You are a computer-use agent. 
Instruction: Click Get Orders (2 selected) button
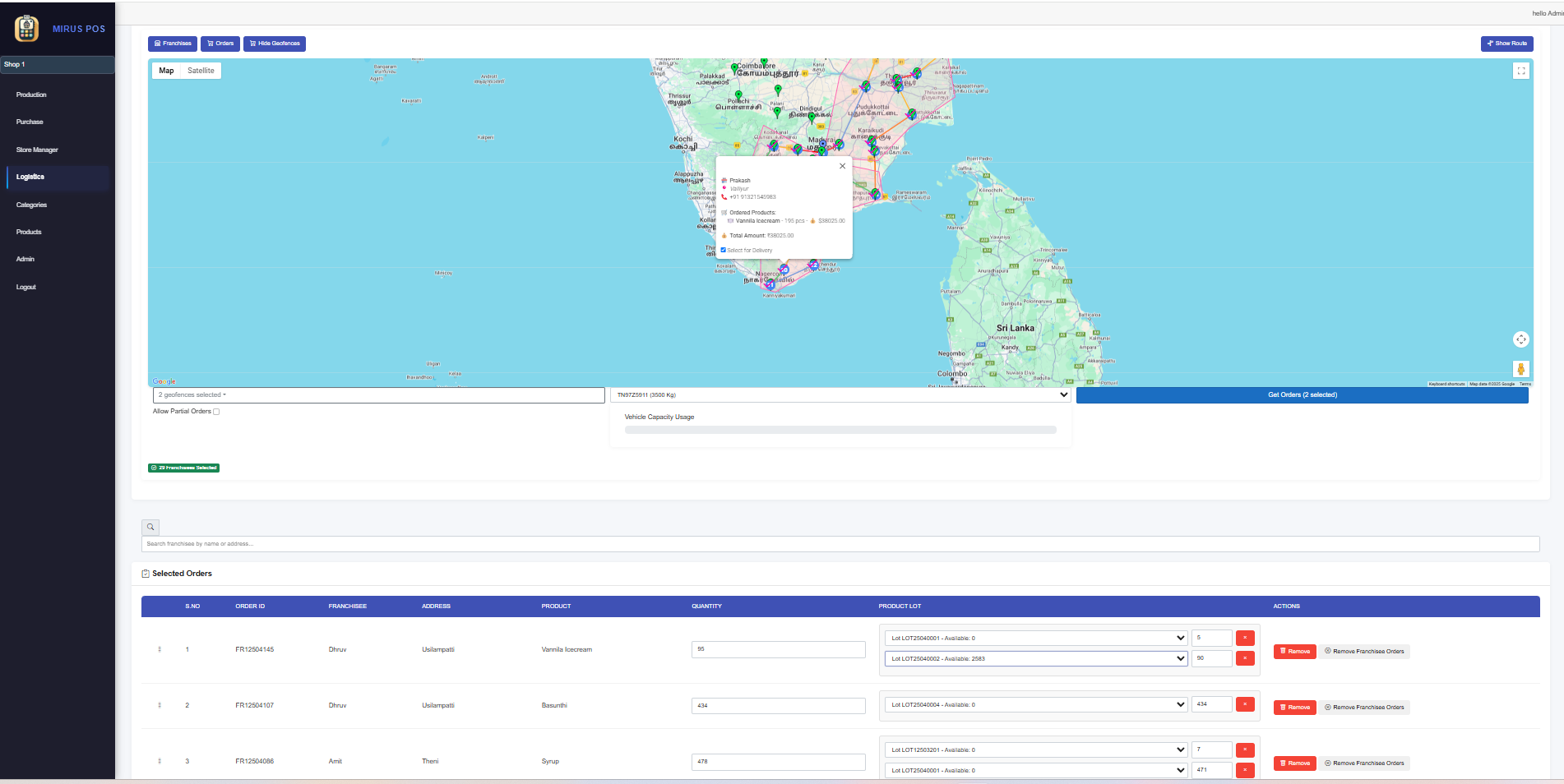tap(1302, 395)
